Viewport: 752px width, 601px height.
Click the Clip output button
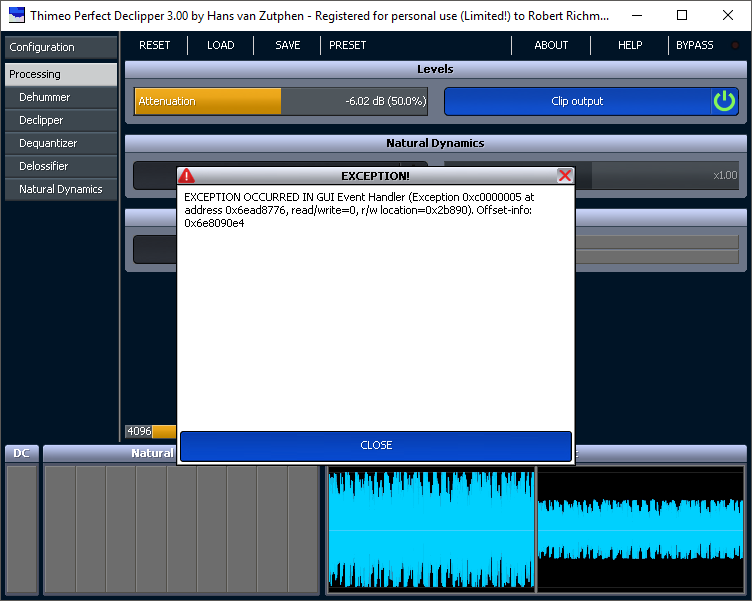pos(577,101)
